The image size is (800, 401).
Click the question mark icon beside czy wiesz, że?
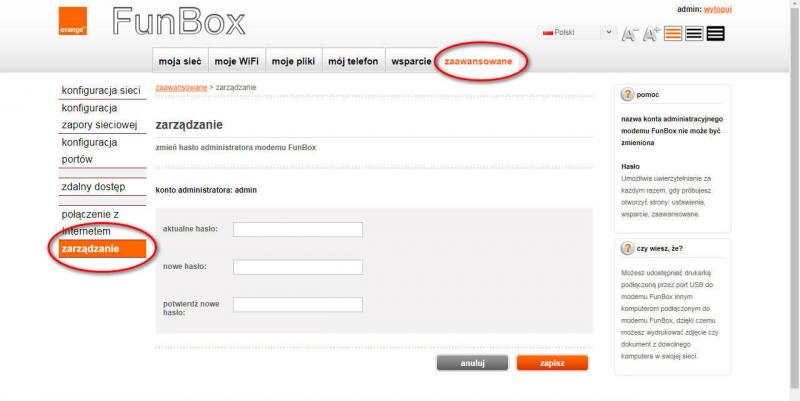pyautogui.click(x=627, y=247)
